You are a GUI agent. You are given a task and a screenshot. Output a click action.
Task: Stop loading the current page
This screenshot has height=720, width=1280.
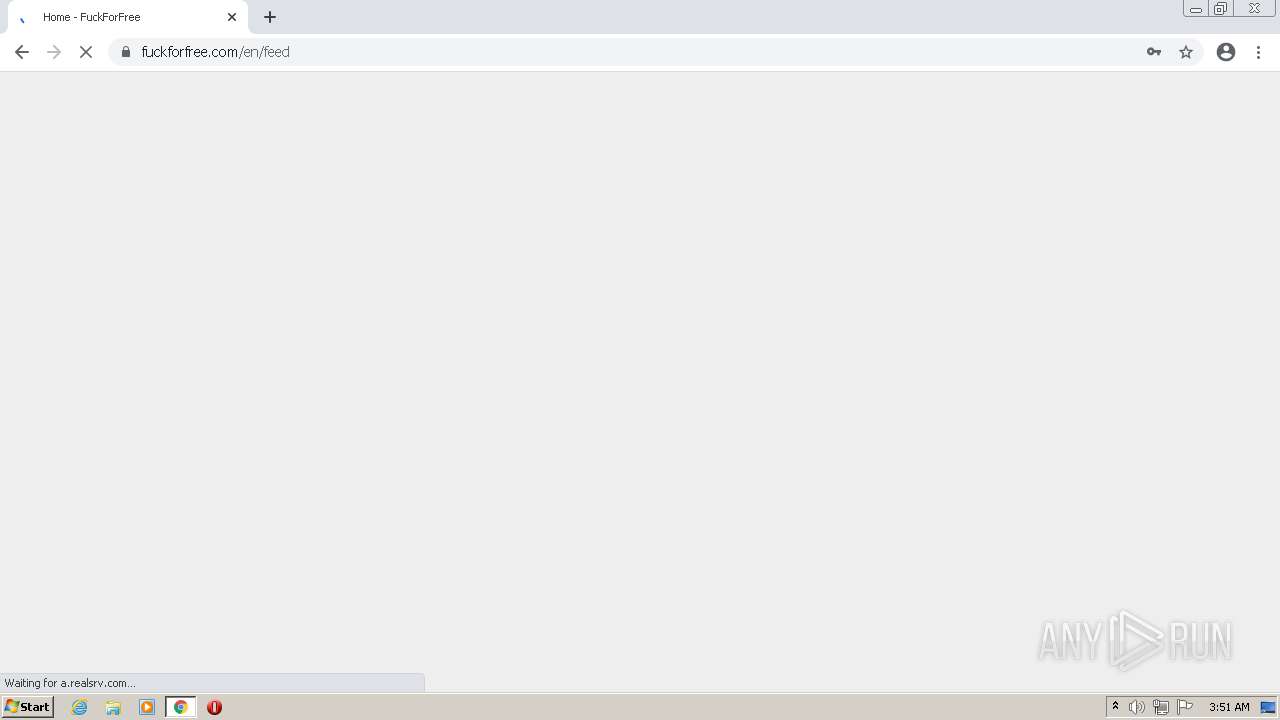pyautogui.click(x=86, y=52)
